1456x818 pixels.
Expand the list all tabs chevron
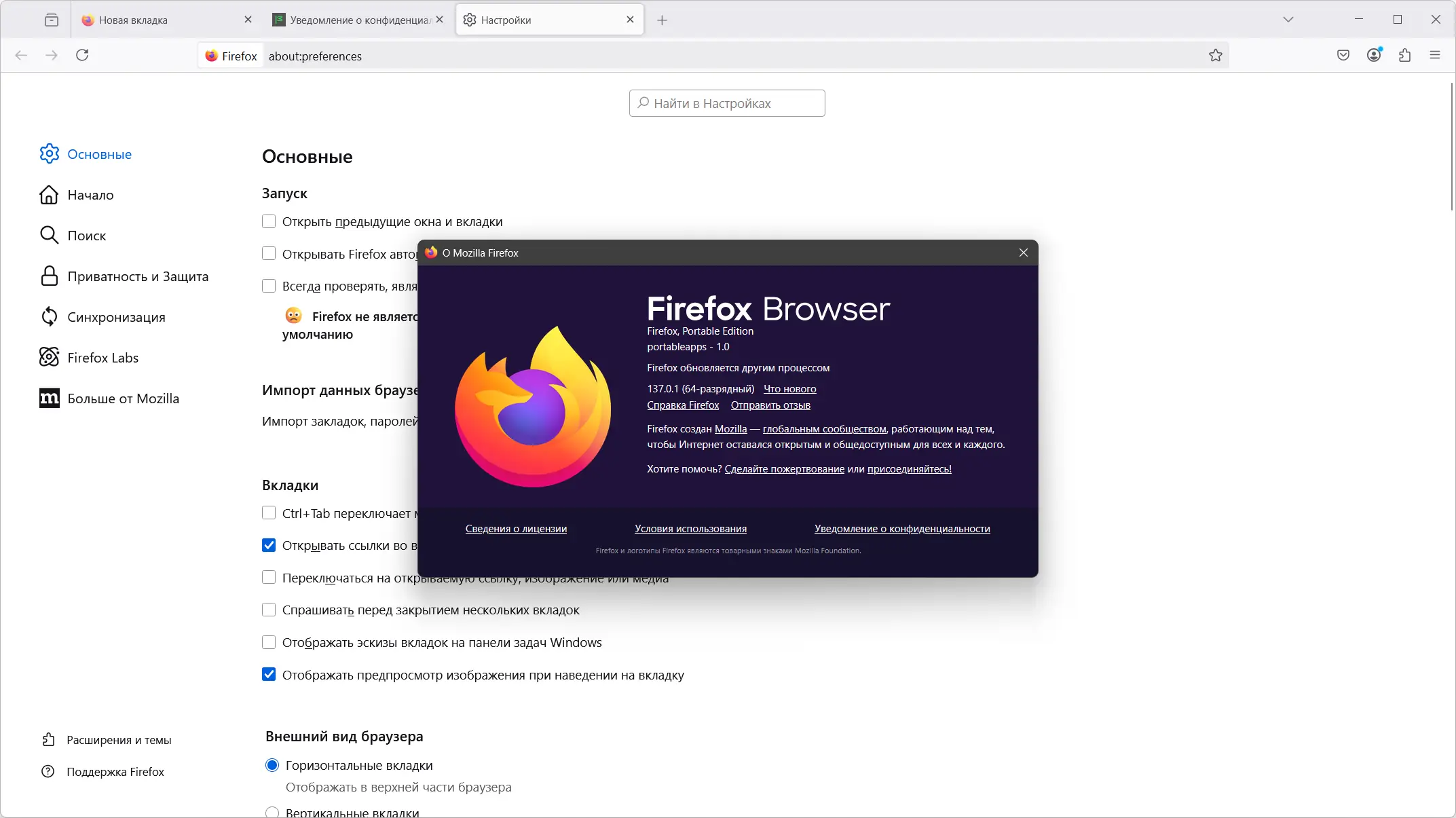click(x=1288, y=20)
